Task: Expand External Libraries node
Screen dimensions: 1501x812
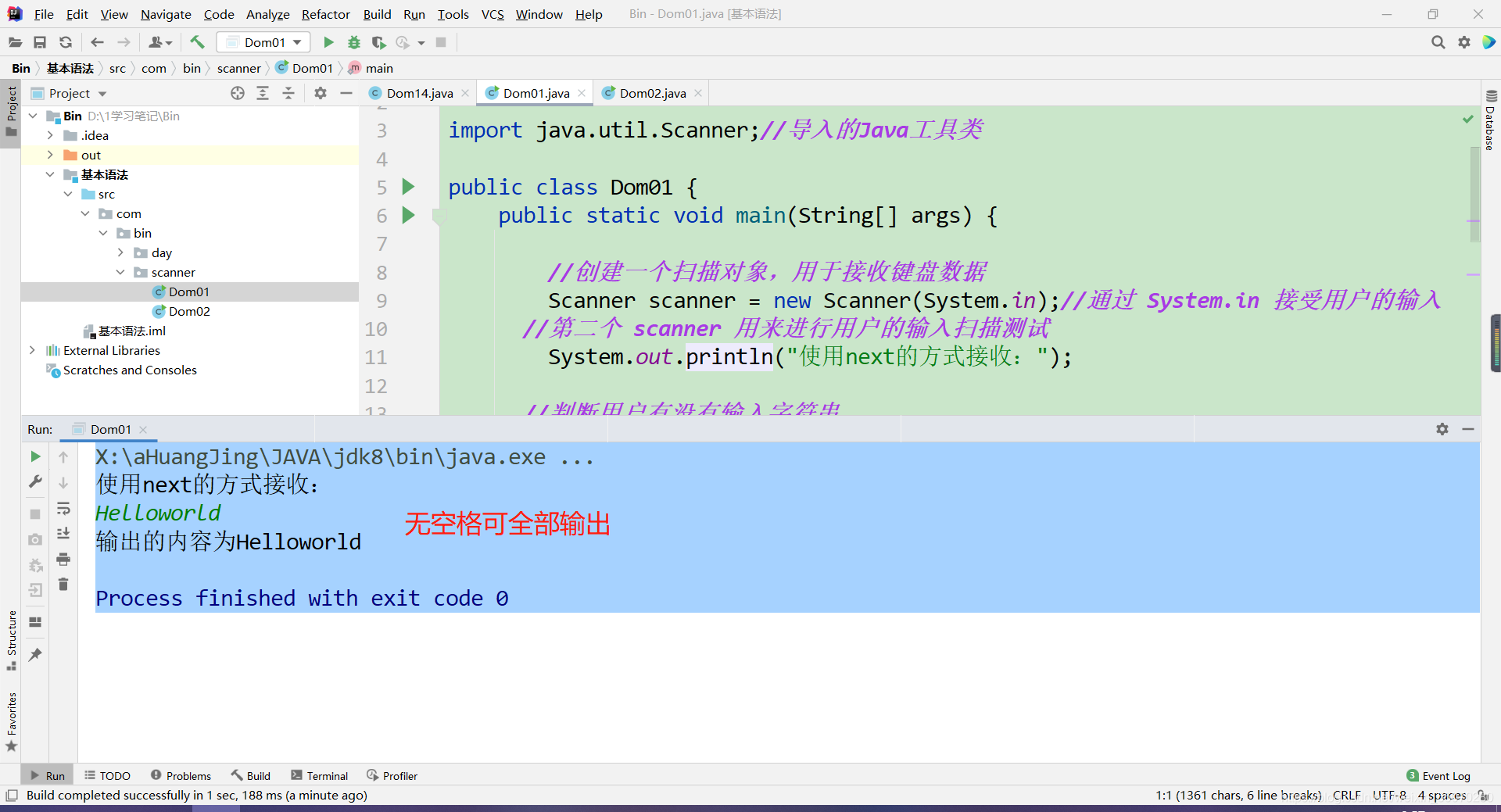Action: 32,350
